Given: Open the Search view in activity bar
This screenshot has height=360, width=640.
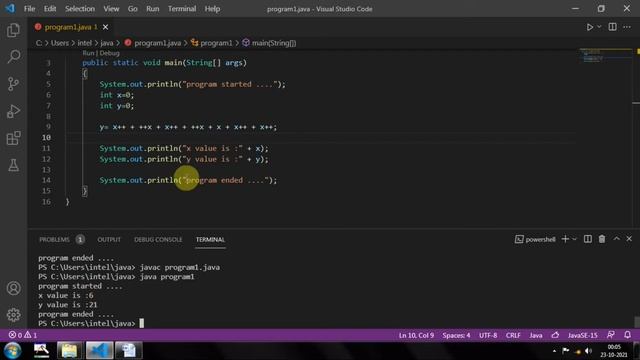Looking at the screenshot, I should point(13,57).
